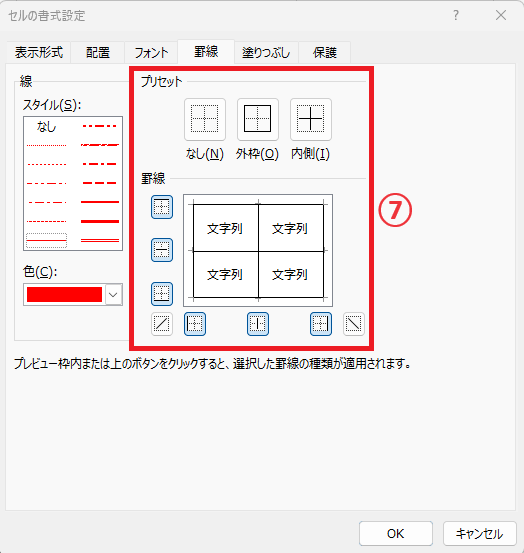Toggle the top border button
This screenshot has height=553, width=524.
(x=162, y=207)
